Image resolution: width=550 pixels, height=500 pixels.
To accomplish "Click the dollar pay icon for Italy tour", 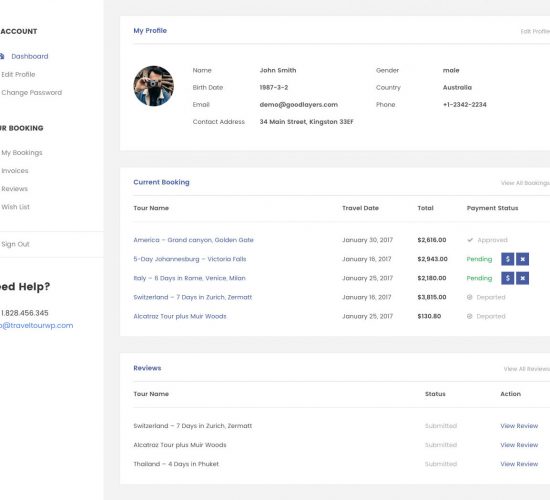I will tap(508, 278).
